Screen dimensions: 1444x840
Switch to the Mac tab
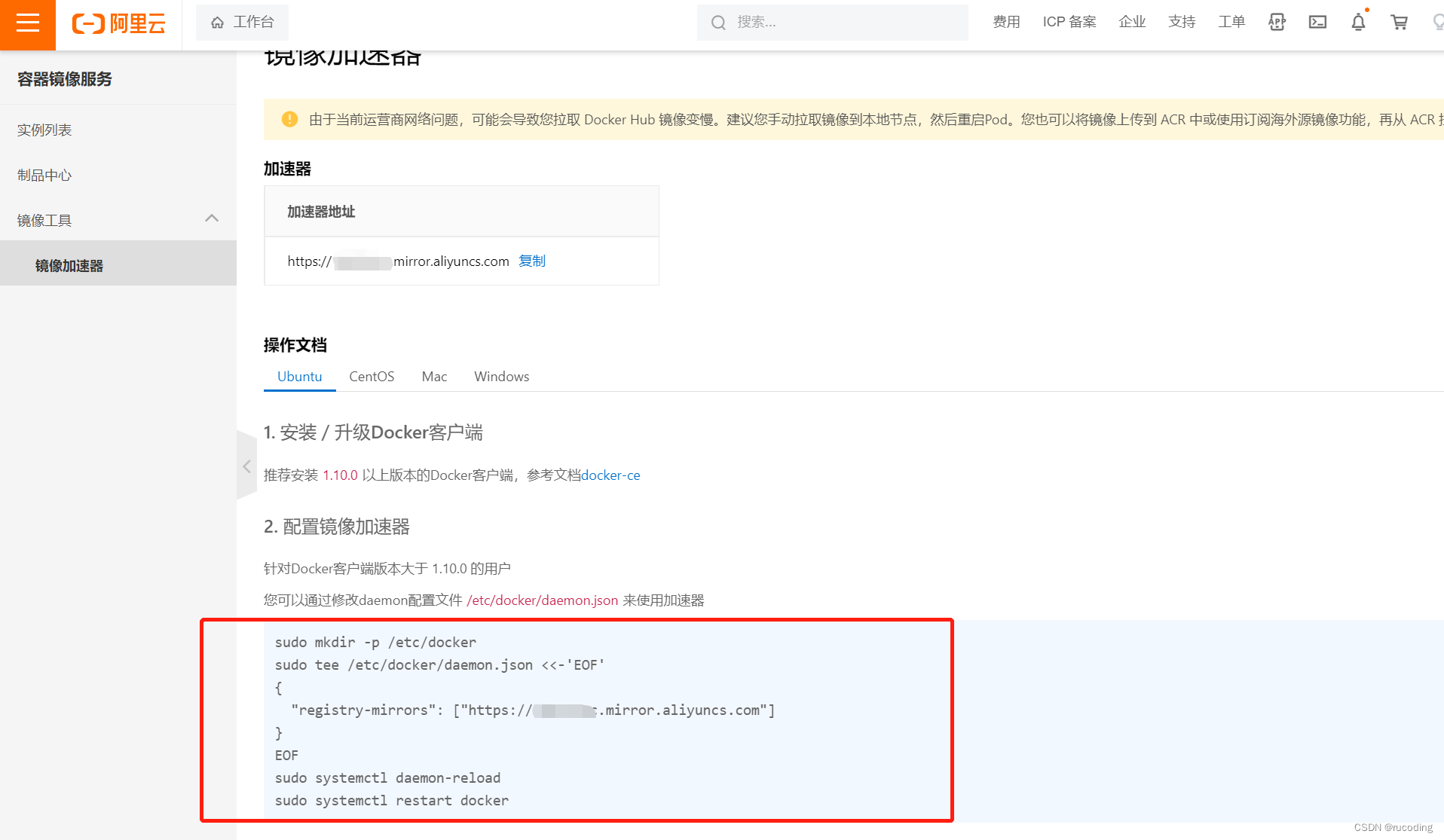[434, 376]
